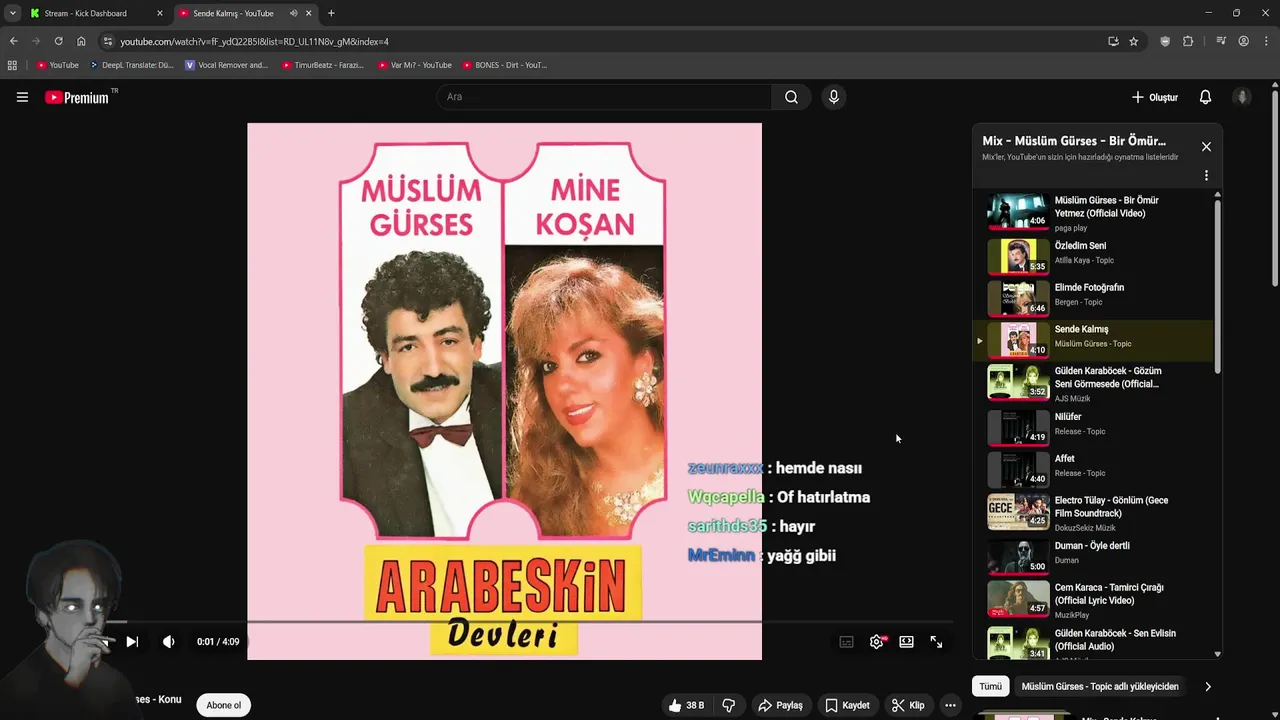The image size is (1280, 720).
Task: Open the Oluştur create menu
Action: [1155, 97]
